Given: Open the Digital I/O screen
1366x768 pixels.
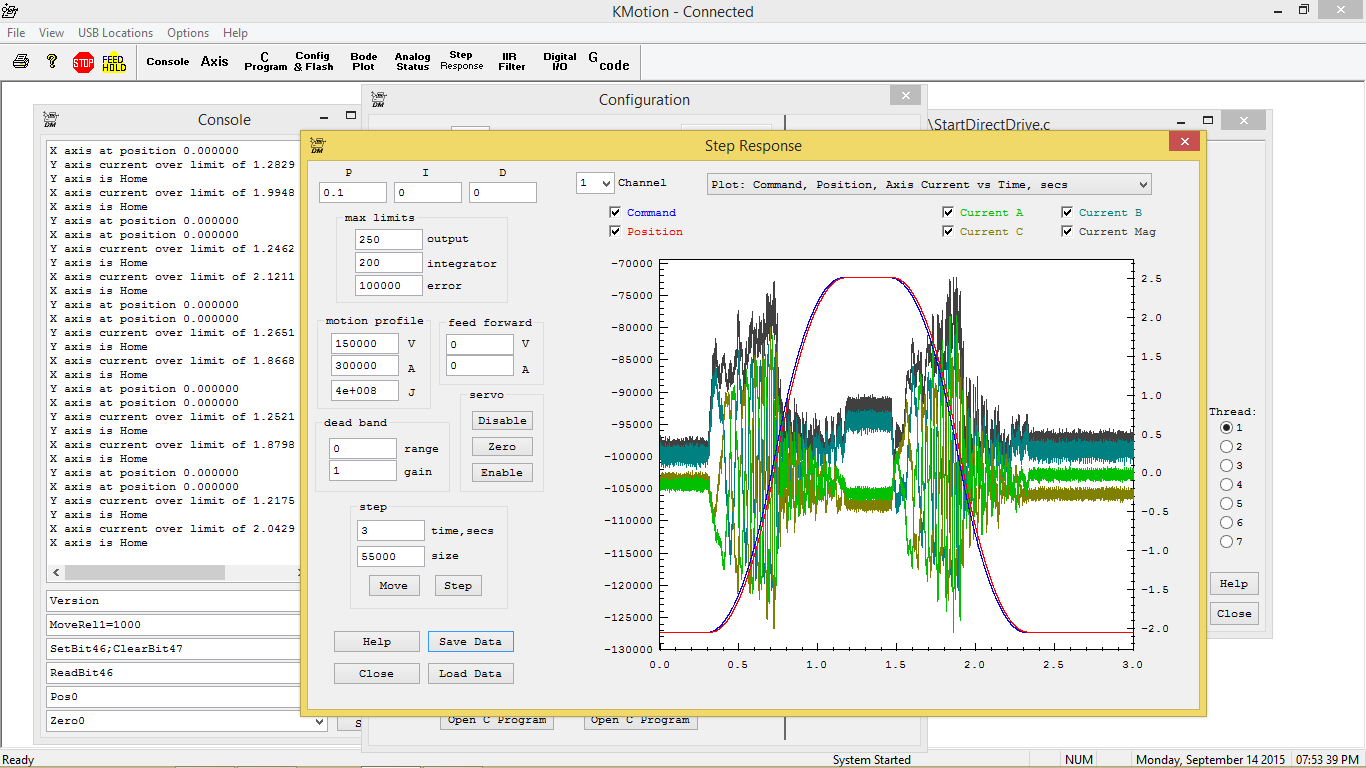Looking at the screenshot, I should (560, 62).
